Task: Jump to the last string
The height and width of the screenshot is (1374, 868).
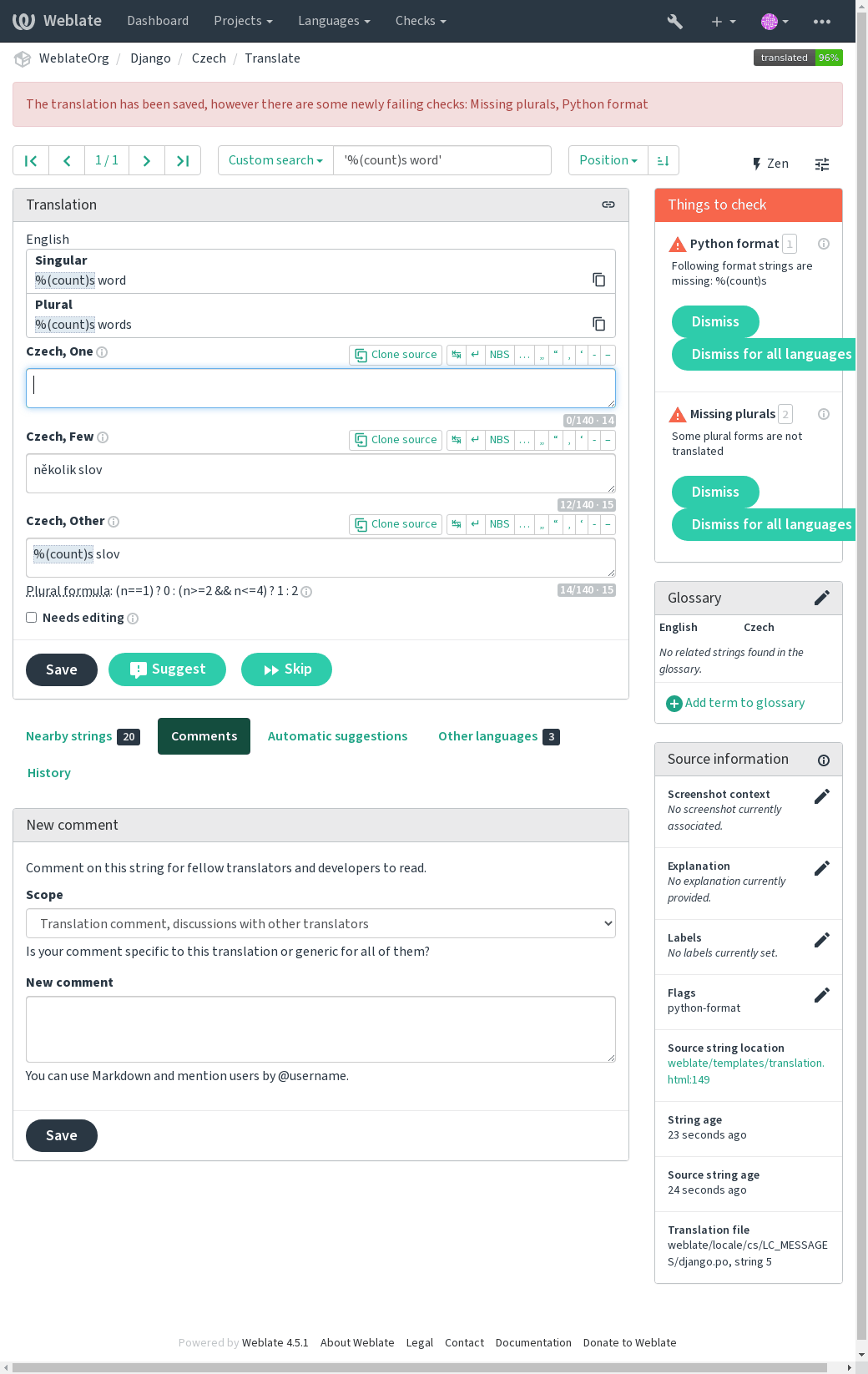Action: [183, 160]
